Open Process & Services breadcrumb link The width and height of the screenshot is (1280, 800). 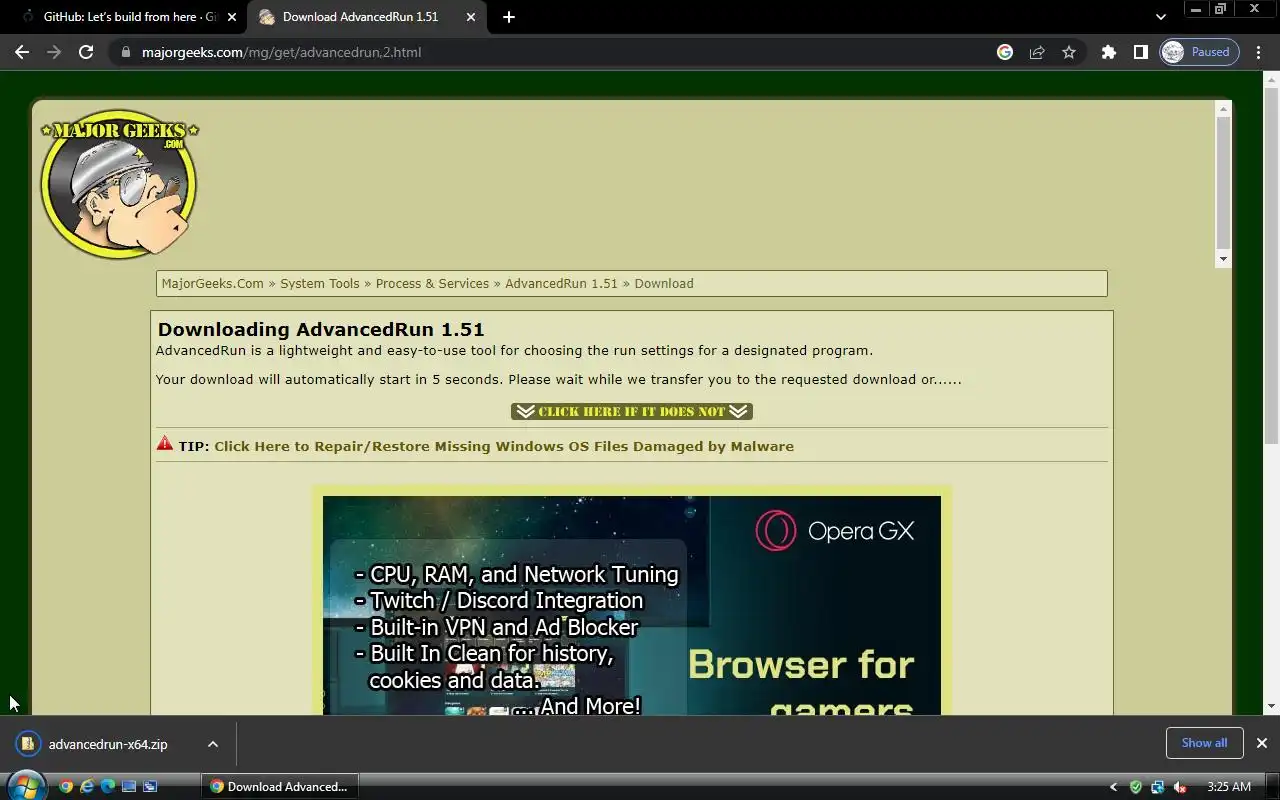coord(432,283)
